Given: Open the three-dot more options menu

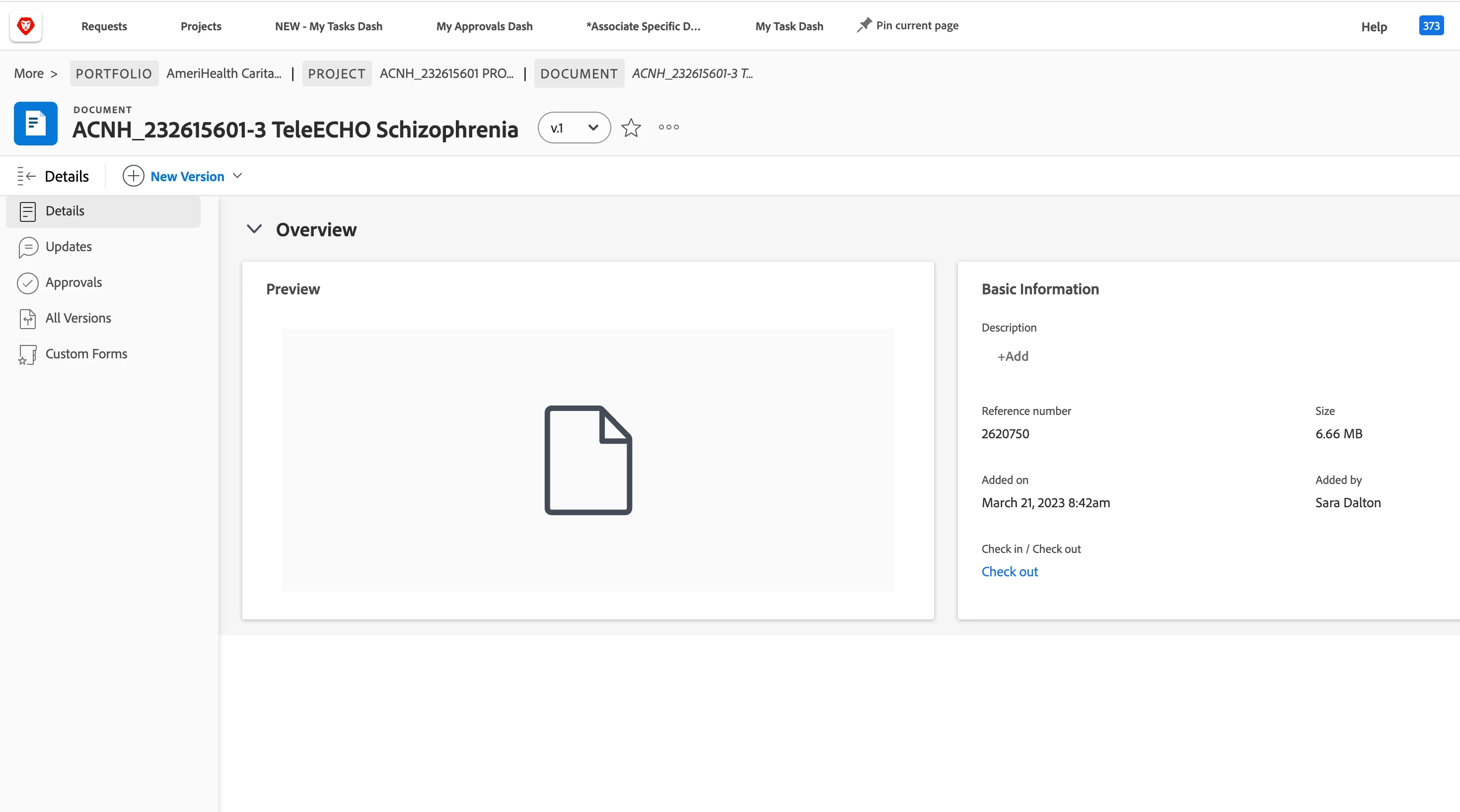Looking at the screenshot, I should pos(669,128).
